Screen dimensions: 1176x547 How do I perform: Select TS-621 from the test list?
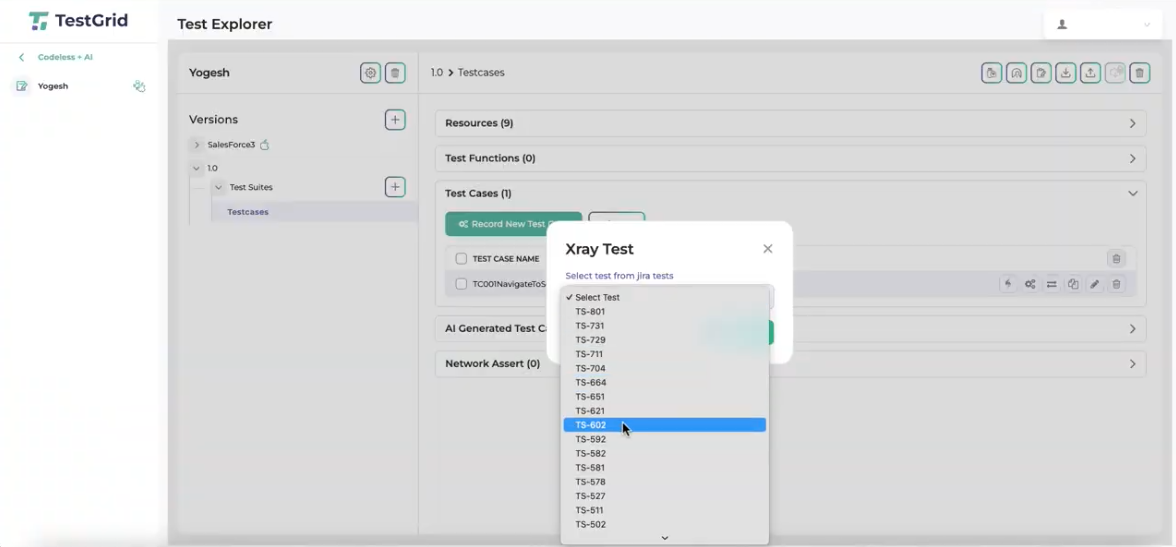tap(664, 411)
